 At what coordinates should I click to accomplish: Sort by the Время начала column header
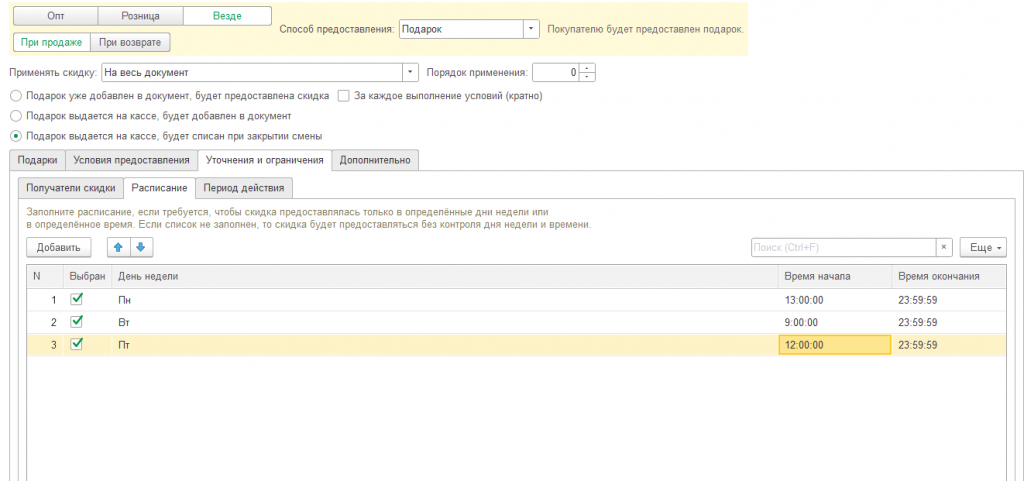(x=835, y=276)
